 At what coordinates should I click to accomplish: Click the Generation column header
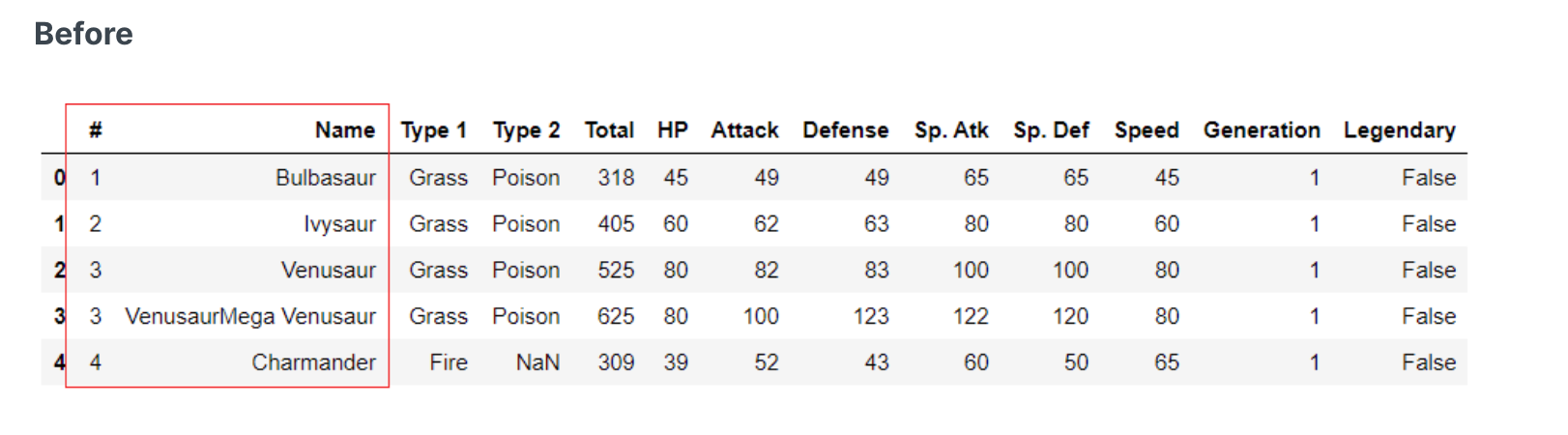click(x=1262, y=130)
